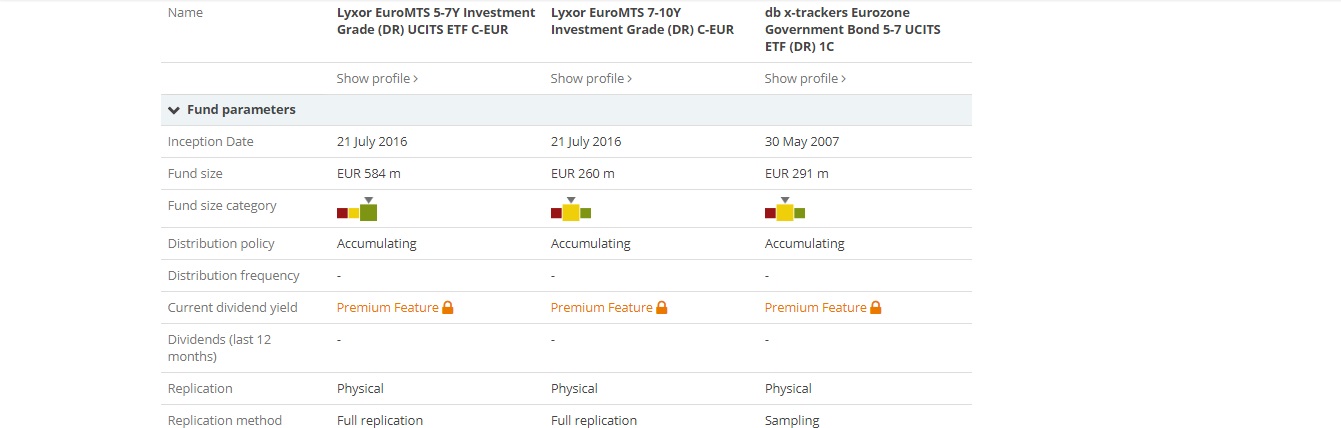Click Premium Feature text for Lyxor EuroMTS 5-7Y
The width and height of the screenshot is (1341, 428).
pyautogui.click(x=387, y=308)
